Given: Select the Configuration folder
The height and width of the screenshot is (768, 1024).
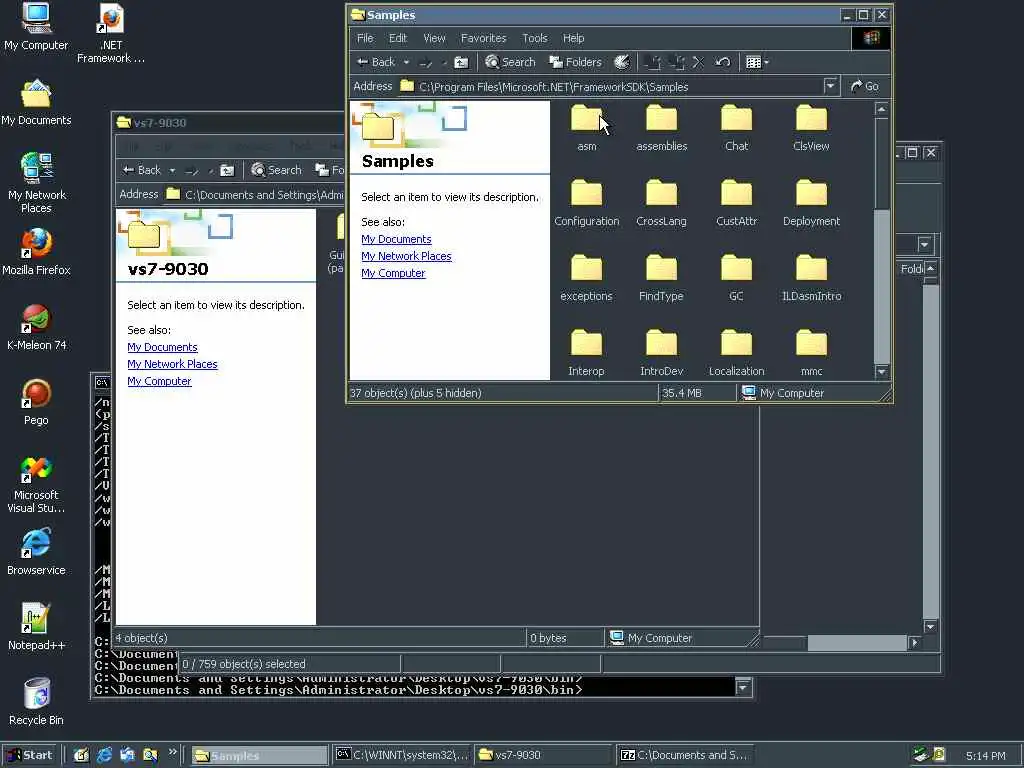Looking at the screenshot, I should click(x=586, y=203).
